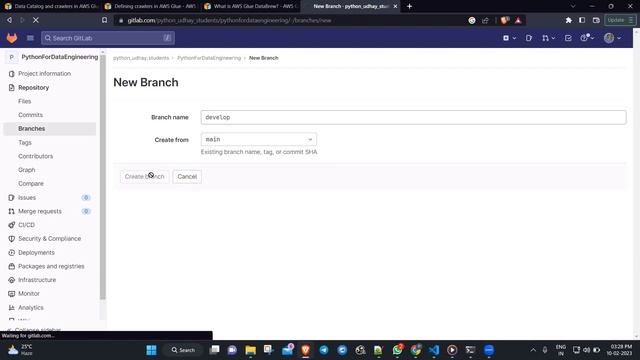This screenshot has width=640, height=360.
Task: Open File Explorer from taskbar
Action: coord(251,350)
